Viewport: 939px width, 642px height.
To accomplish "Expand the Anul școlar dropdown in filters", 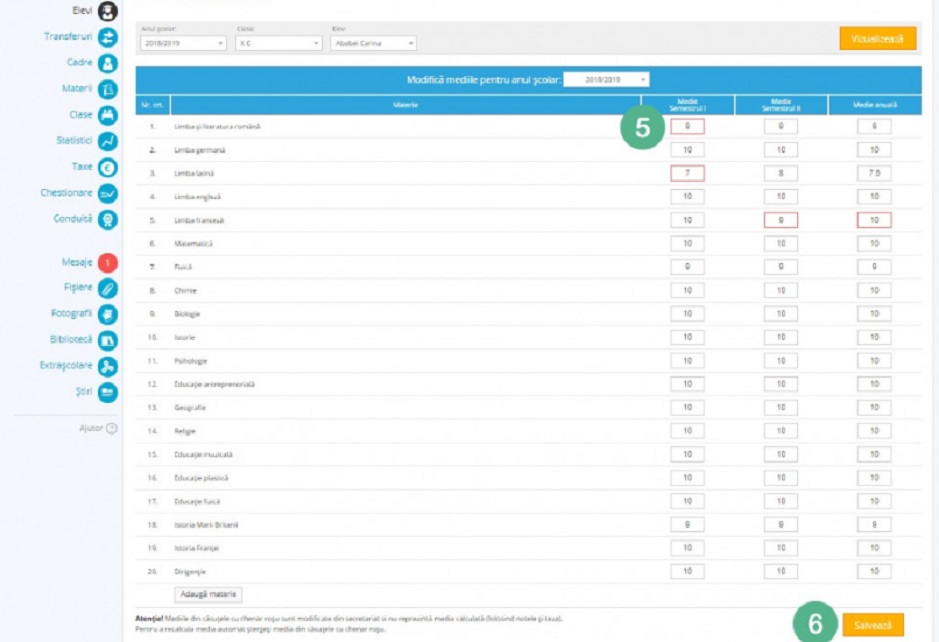I will [x=184, y=44].
